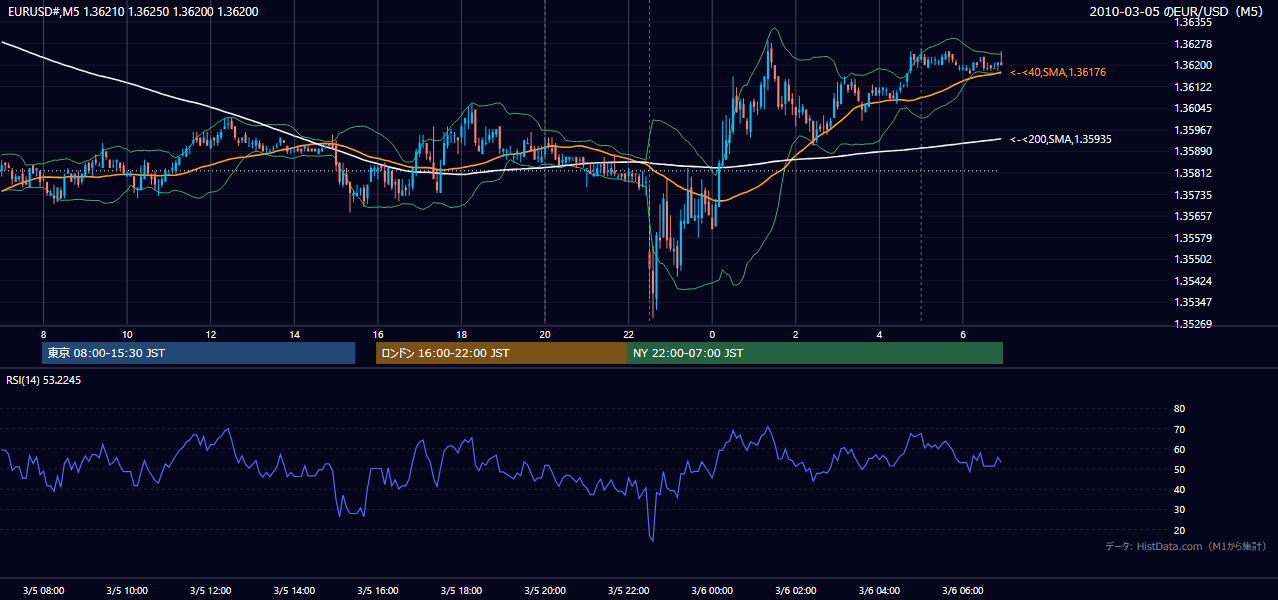Click hour label 22 under the price chart
The image size is (1278, 600).
click(628, 334)
